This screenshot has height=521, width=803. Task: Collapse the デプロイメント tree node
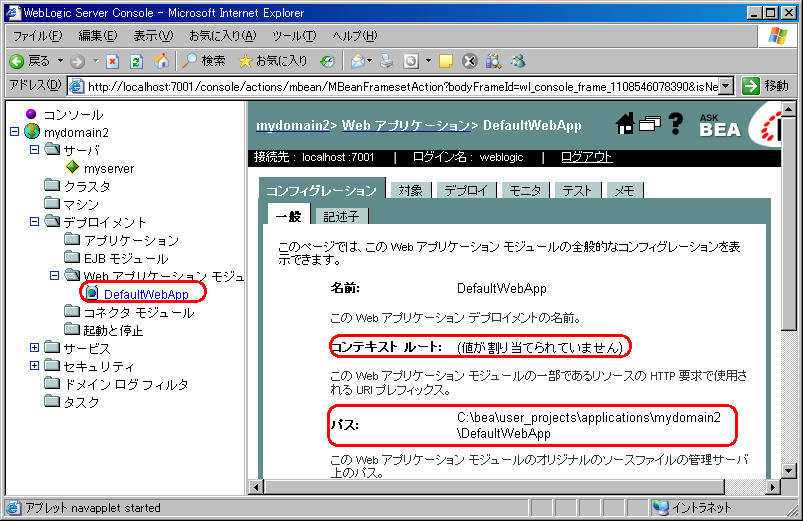[35, 222]
